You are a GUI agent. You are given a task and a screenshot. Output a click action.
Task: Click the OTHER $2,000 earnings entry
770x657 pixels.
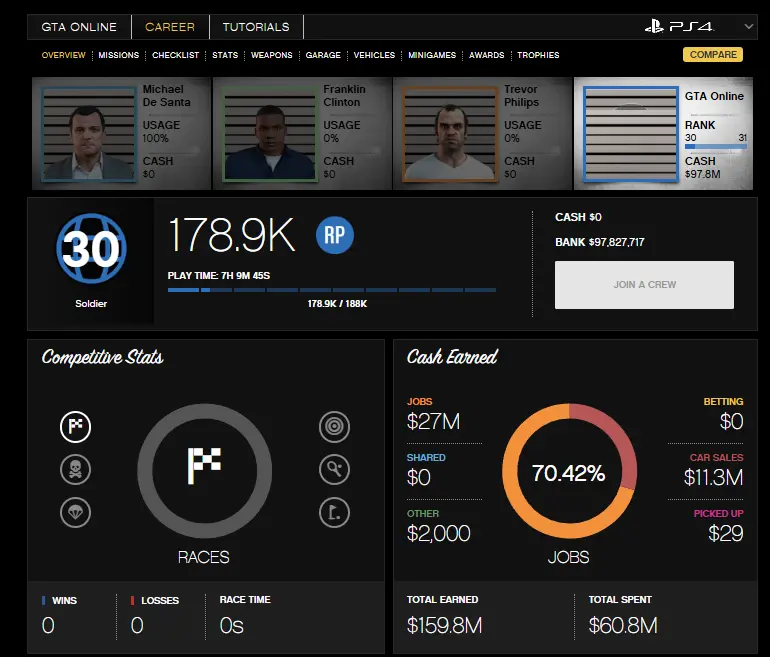[439, 526]
